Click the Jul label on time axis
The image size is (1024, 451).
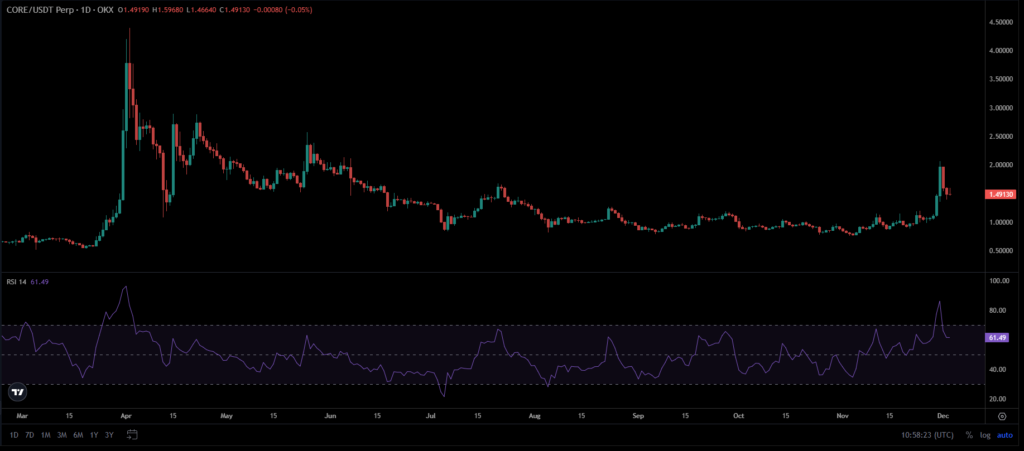pyautogui.click(x=432, y=416)
